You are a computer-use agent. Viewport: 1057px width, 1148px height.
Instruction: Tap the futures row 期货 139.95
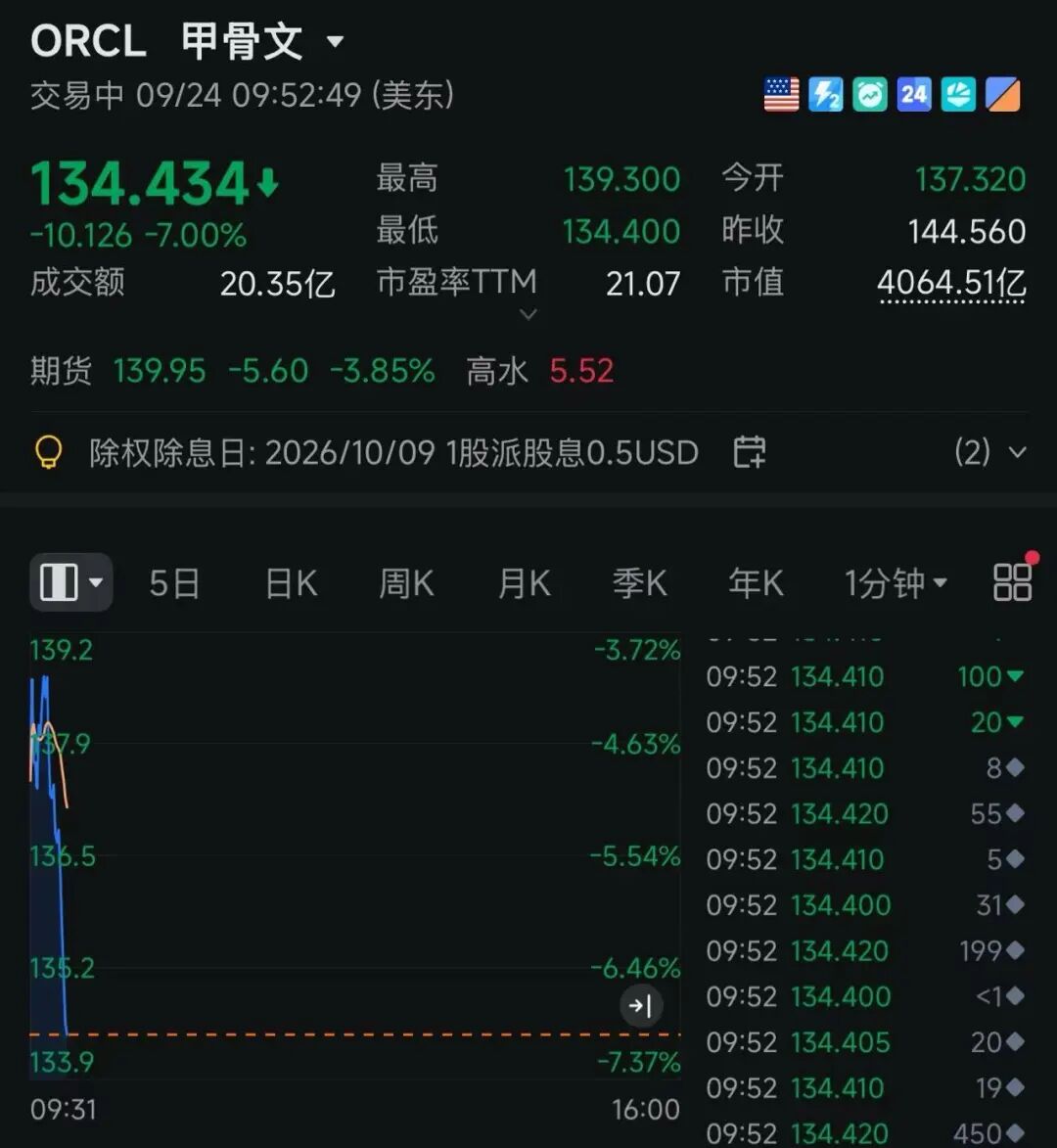click(x=233, y=371)
